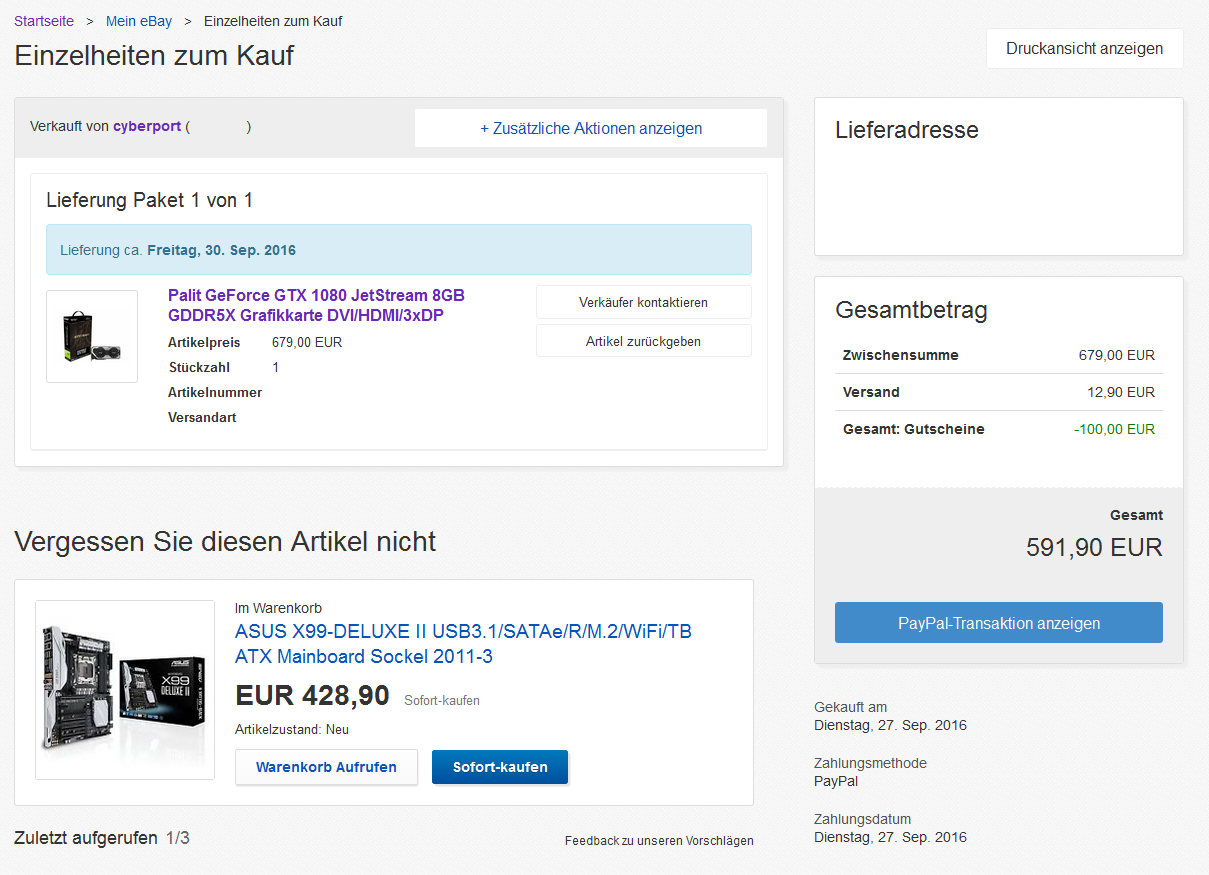This screenshot has width=1209, height=875.
Task: Open the Startseite breadcrumb link
Action: click(x=44, y=21)
